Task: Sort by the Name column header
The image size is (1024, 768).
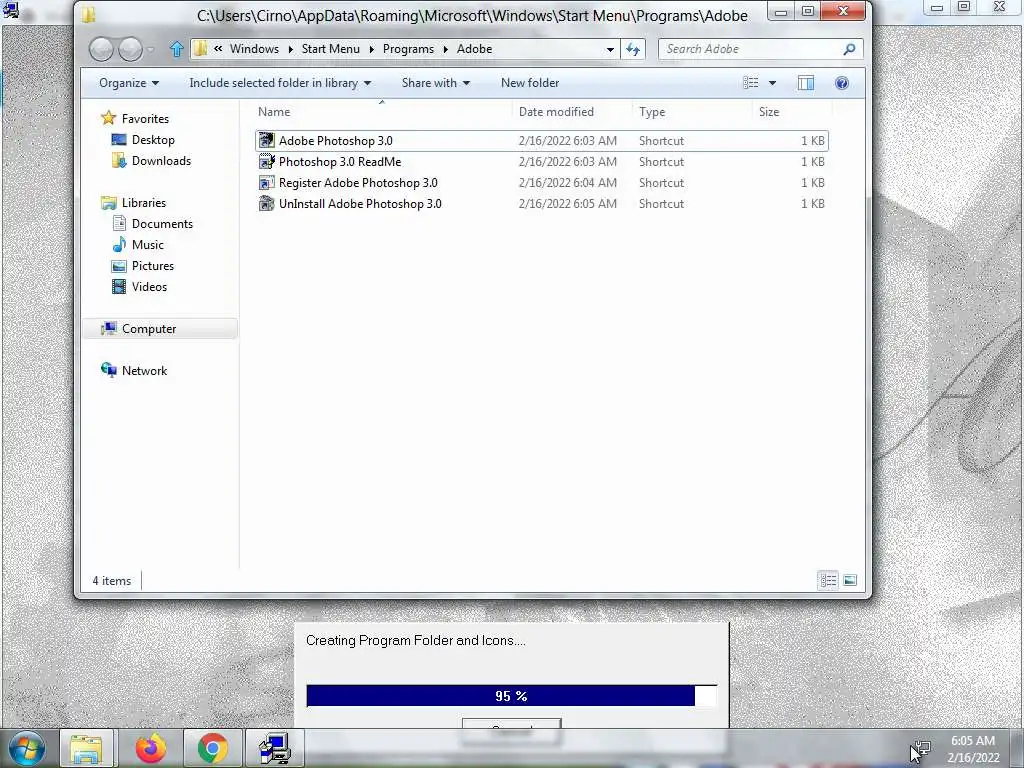Action: [382, 112]
